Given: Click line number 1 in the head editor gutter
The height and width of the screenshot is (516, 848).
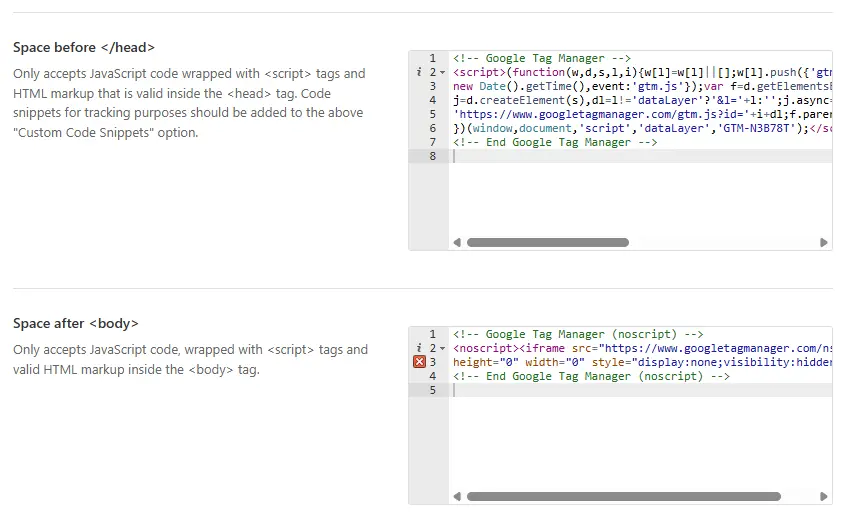Looking at the screenshot, I should pos(433,58).
